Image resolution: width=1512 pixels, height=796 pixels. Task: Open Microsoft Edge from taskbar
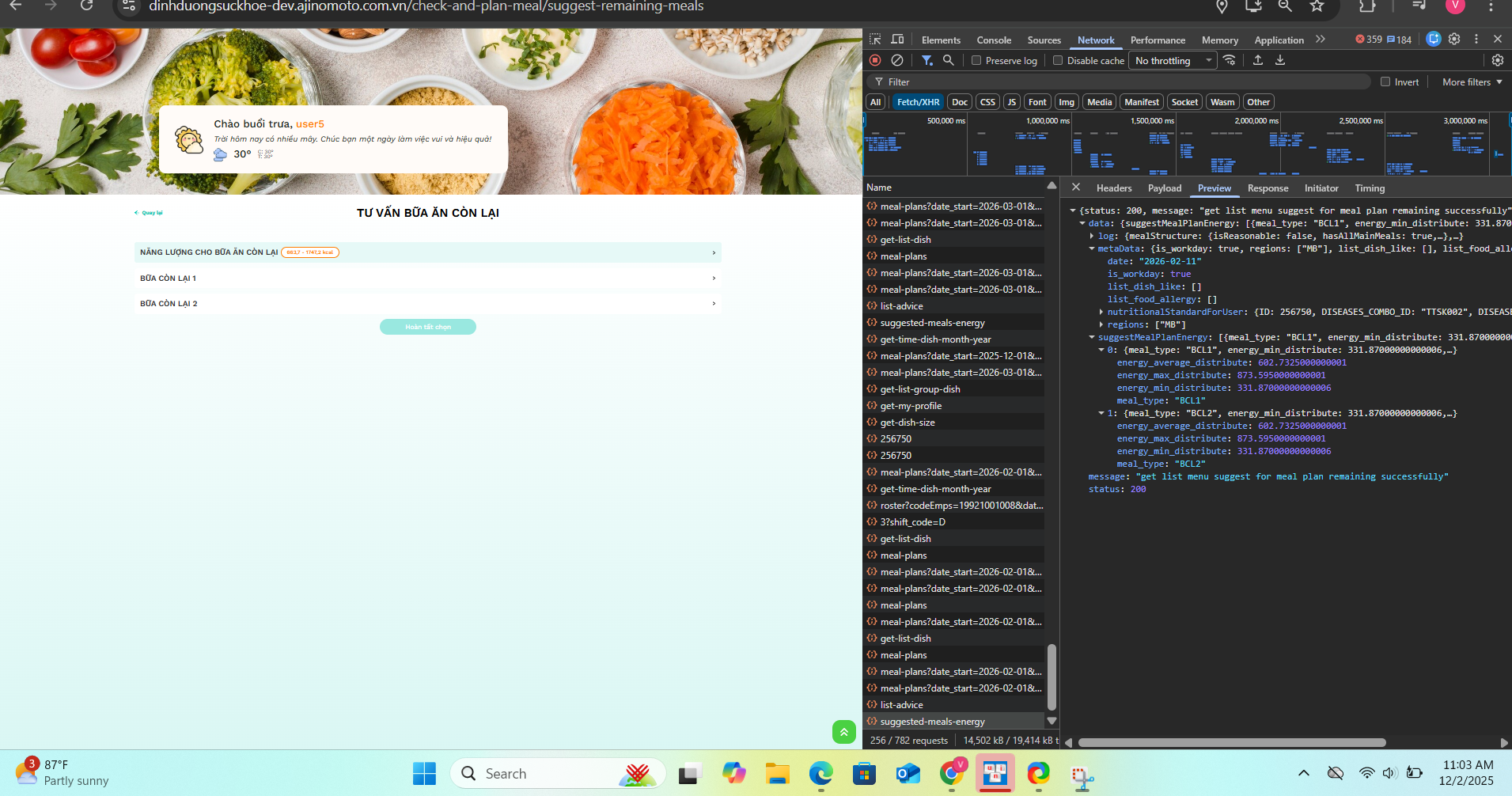[x=820, y=773]
